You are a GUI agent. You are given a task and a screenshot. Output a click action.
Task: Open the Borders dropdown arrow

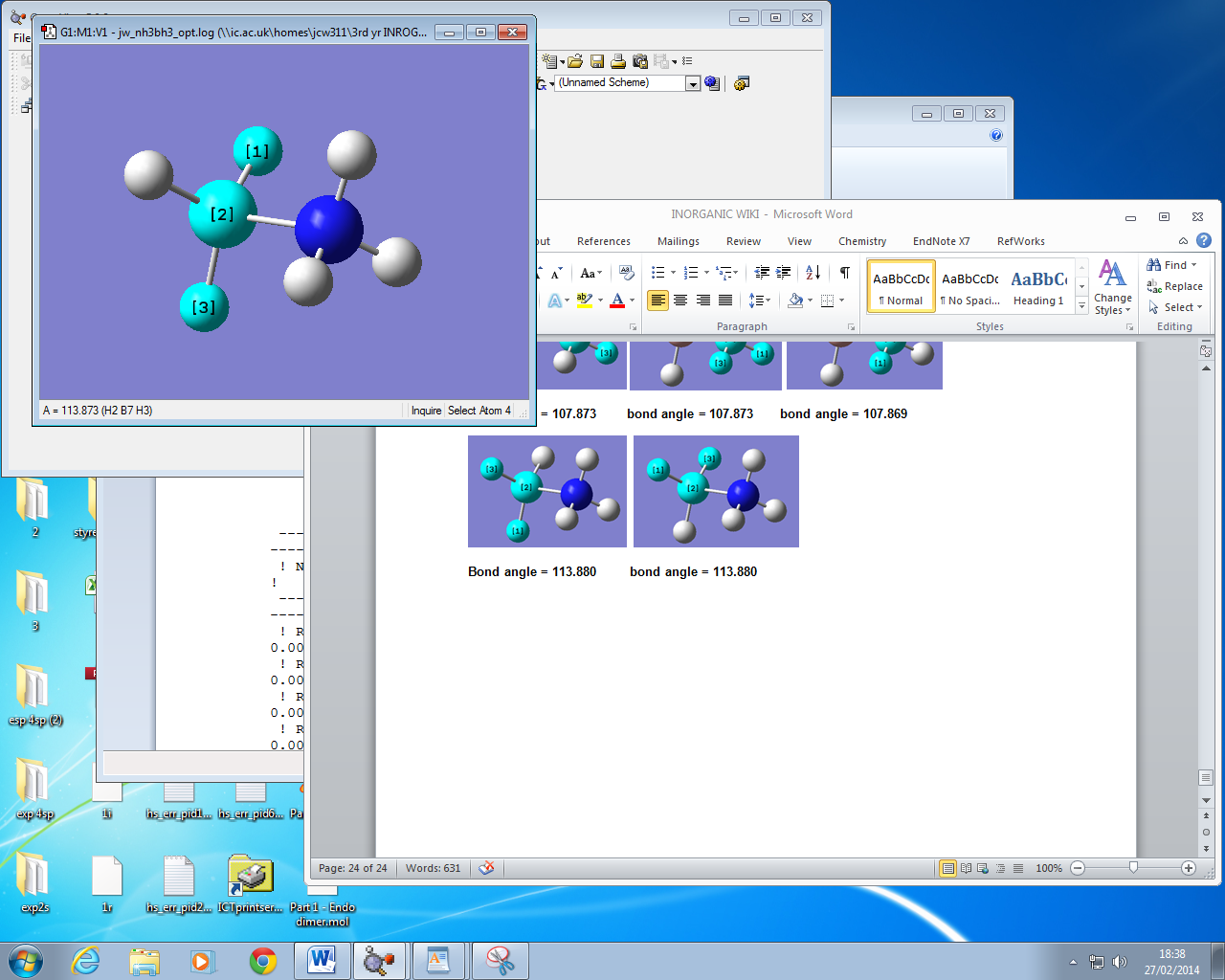[842, 301]
